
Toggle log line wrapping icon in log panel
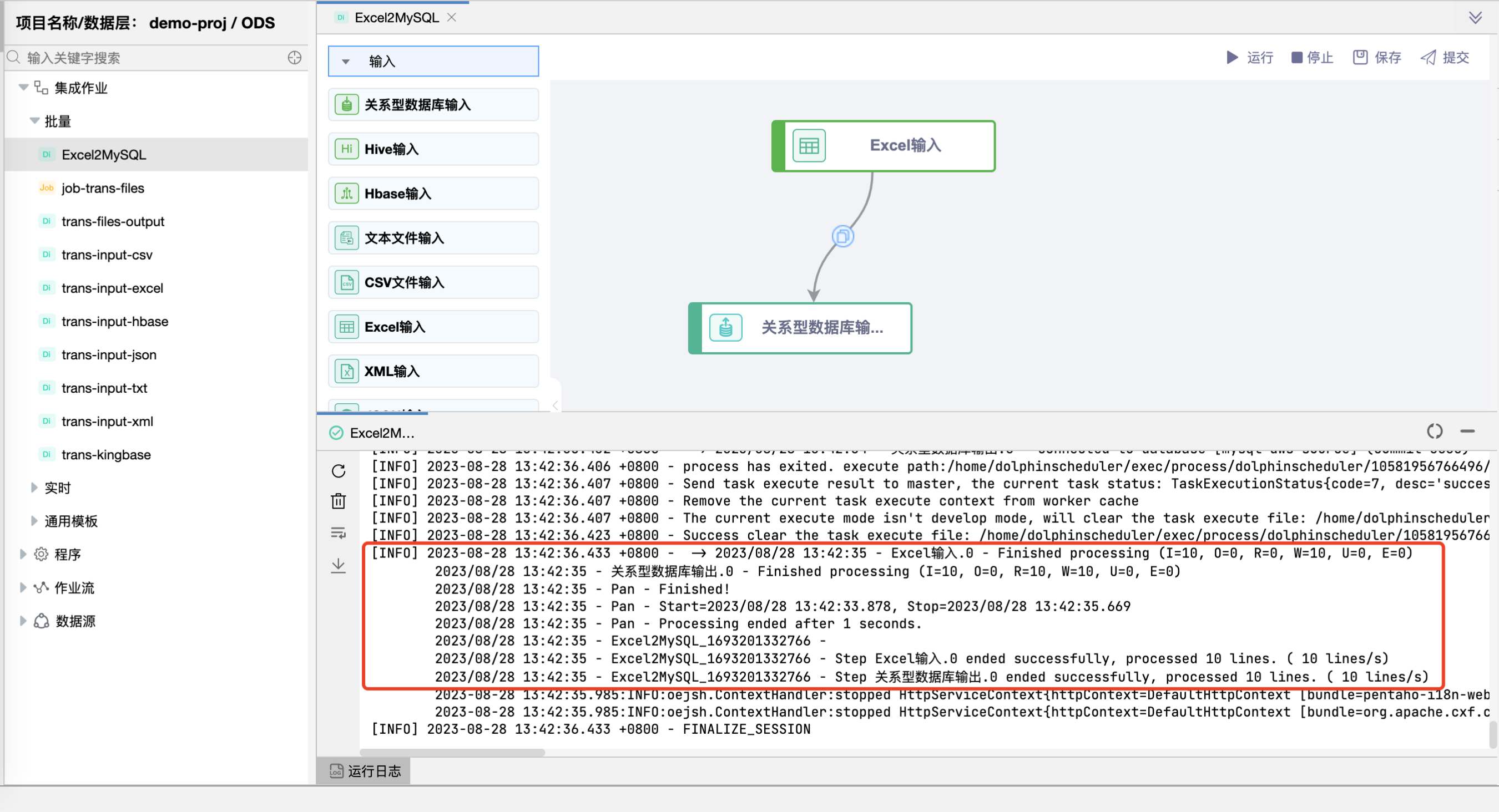point(338,533)
